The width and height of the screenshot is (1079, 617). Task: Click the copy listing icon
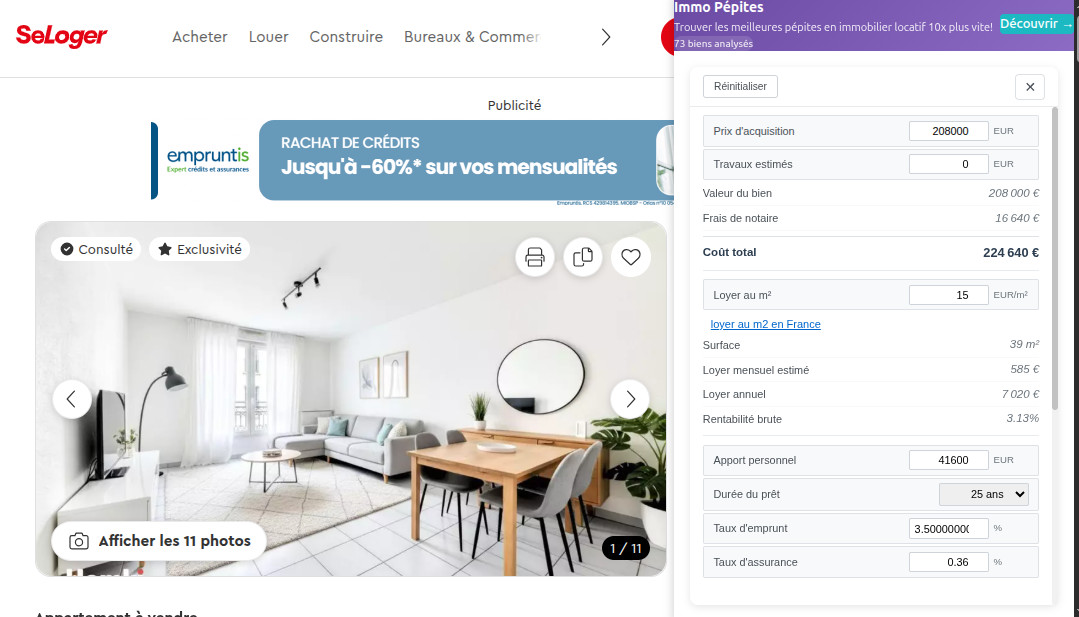click(583, 257)
